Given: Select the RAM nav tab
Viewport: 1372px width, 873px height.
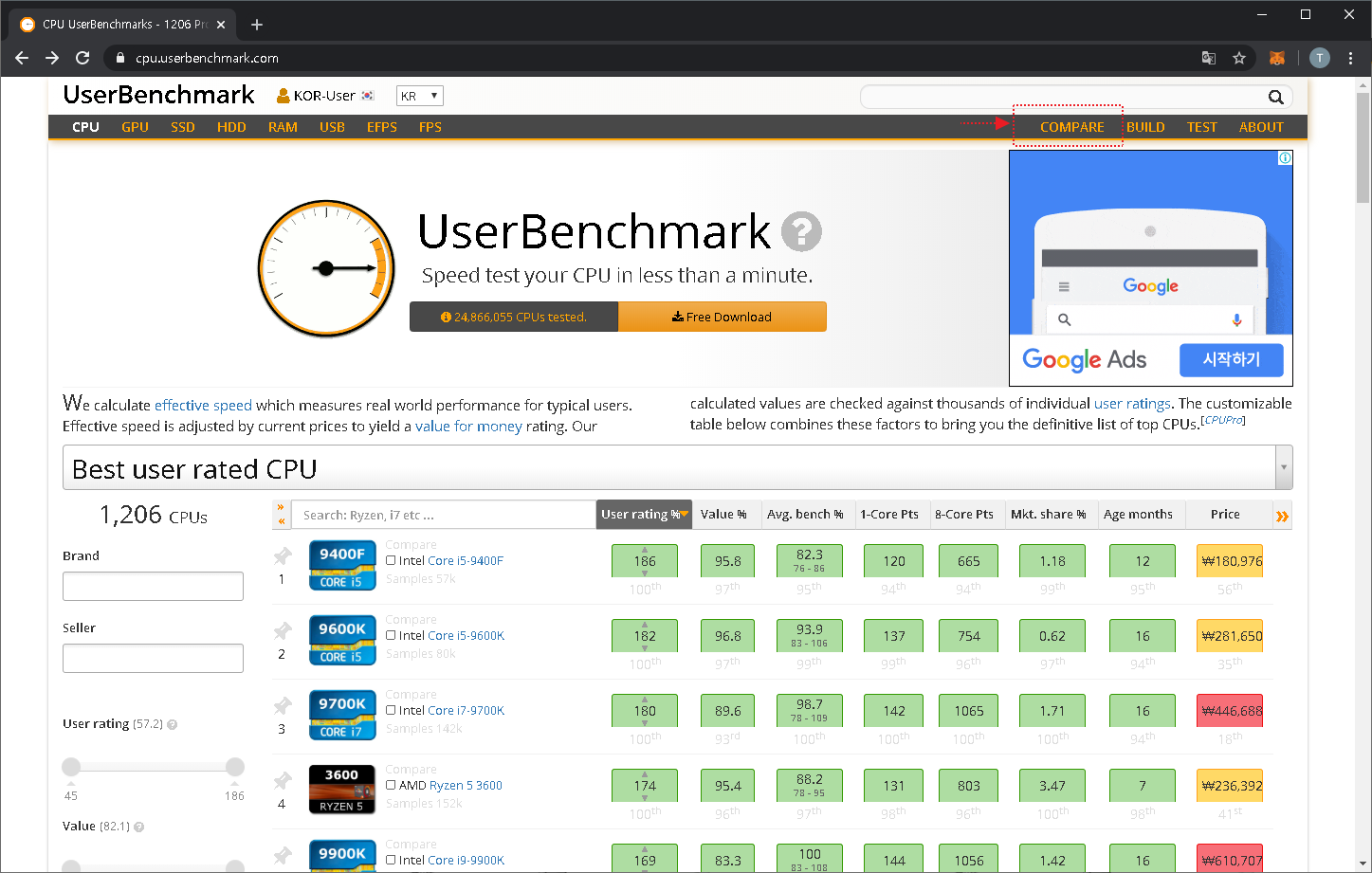Looking at the screenshot, I should click(x=283, y=127).
